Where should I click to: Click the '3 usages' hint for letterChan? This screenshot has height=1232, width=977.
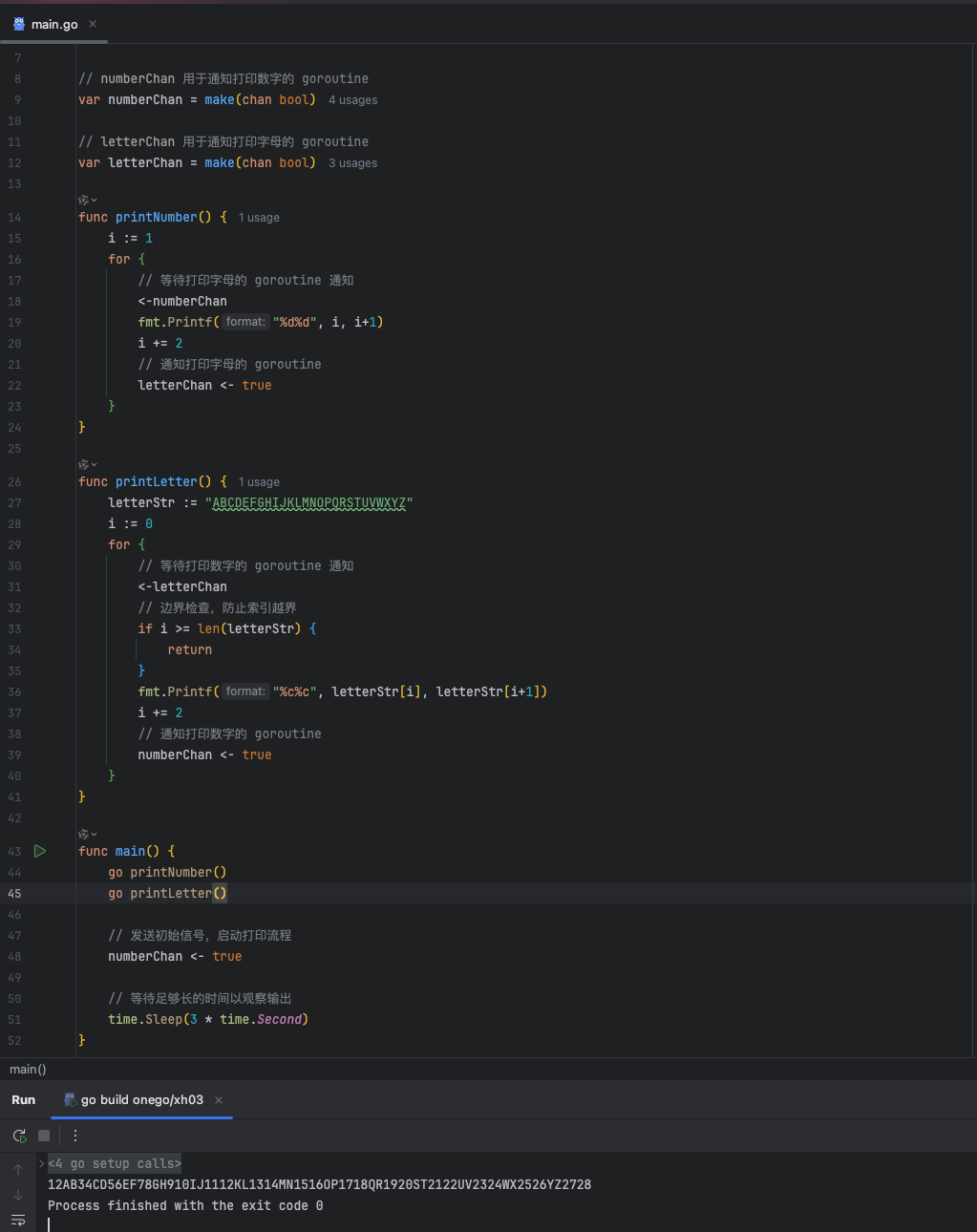pos(352,163)
